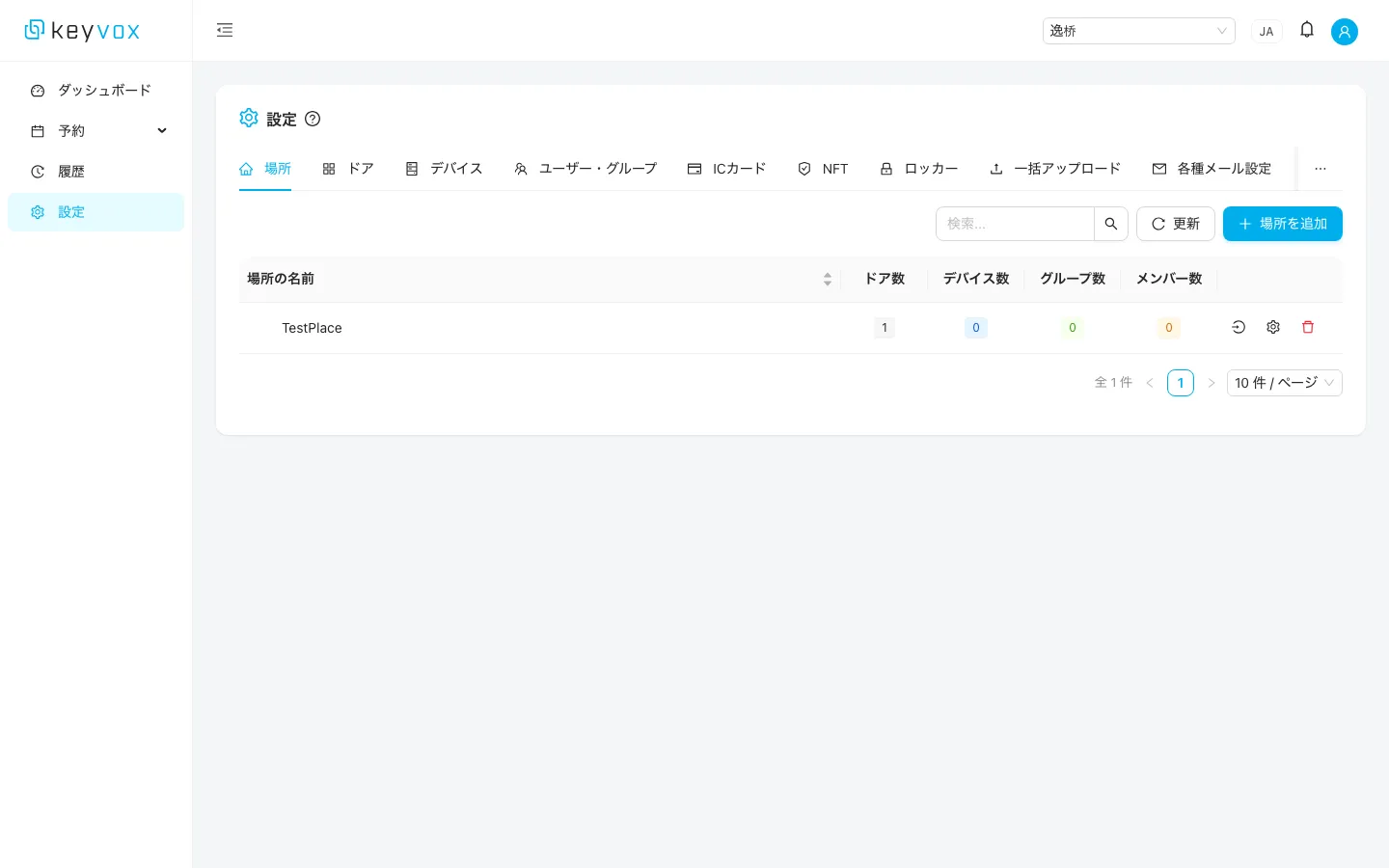
Task: Open the 10 件/ページ page size dropdown
Action: point(1285,383)
